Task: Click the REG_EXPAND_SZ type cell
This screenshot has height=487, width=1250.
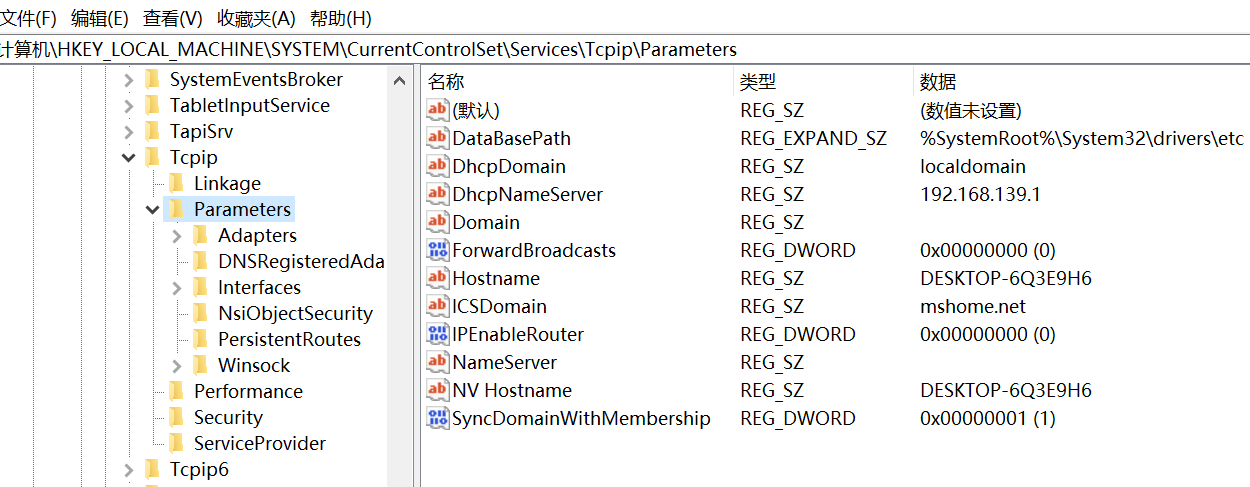Action: 813,138
